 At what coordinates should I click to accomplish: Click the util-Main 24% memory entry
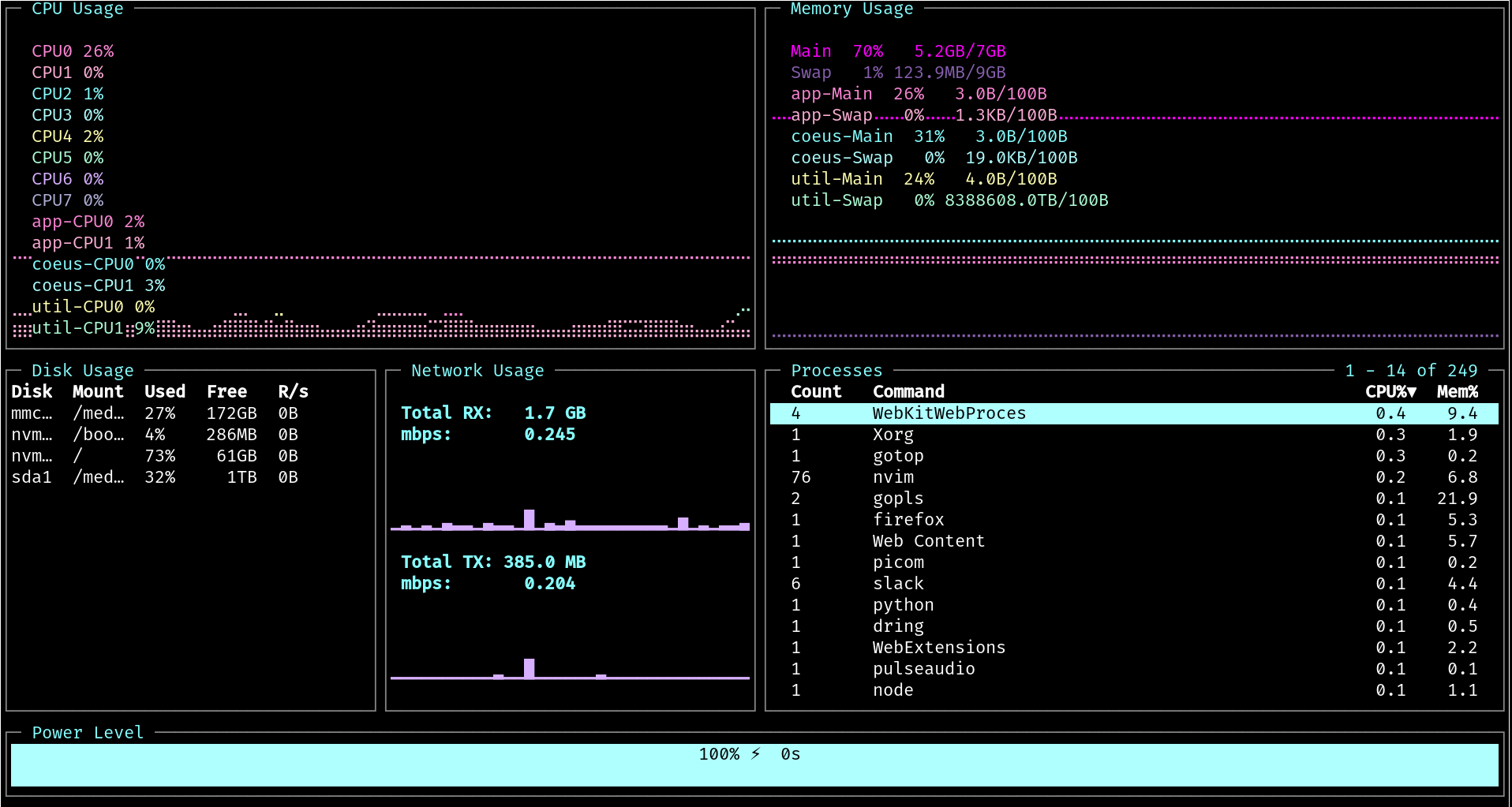click(x=924, y=179)
